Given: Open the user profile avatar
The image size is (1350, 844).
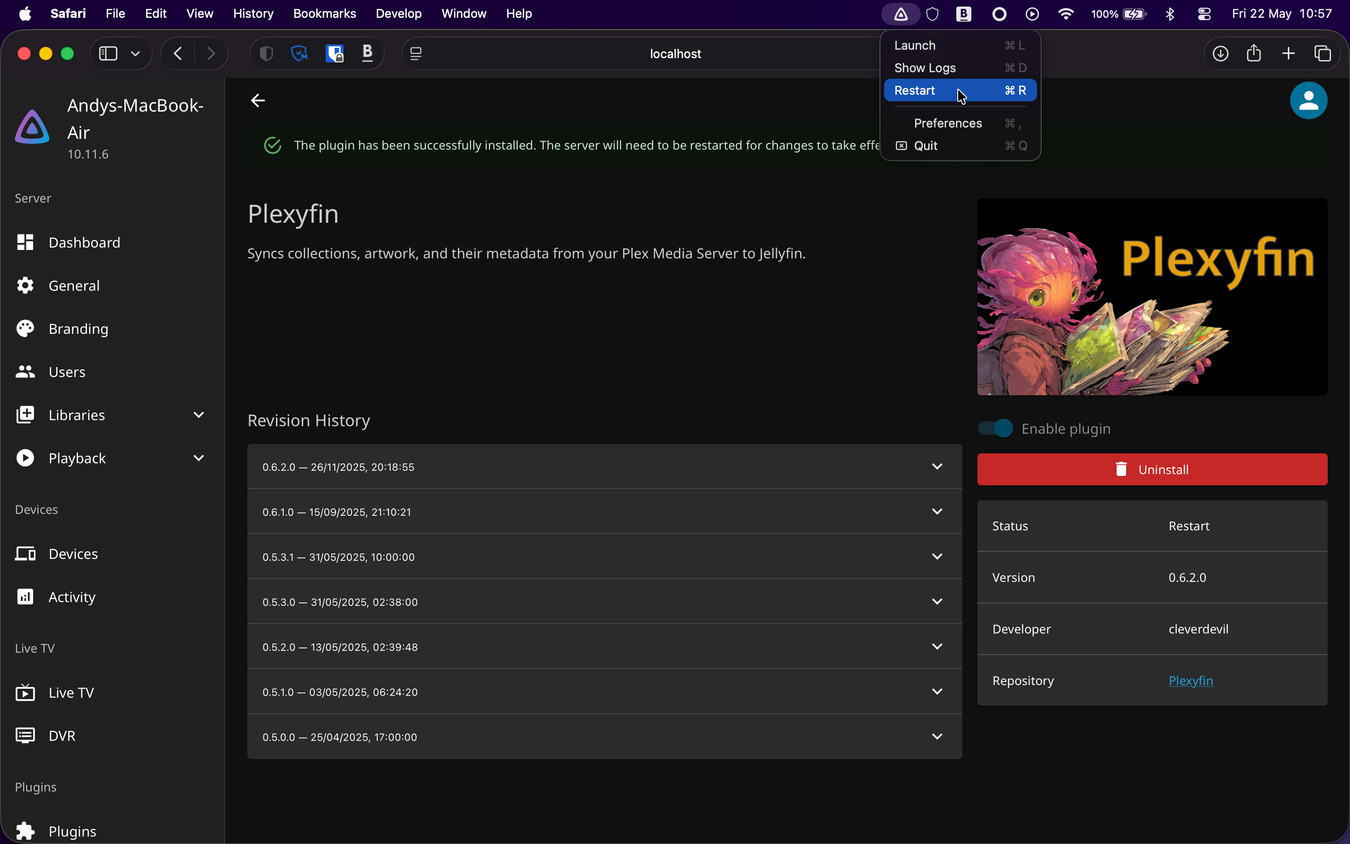Looking at the screenshot, I should click(1308, 100).
